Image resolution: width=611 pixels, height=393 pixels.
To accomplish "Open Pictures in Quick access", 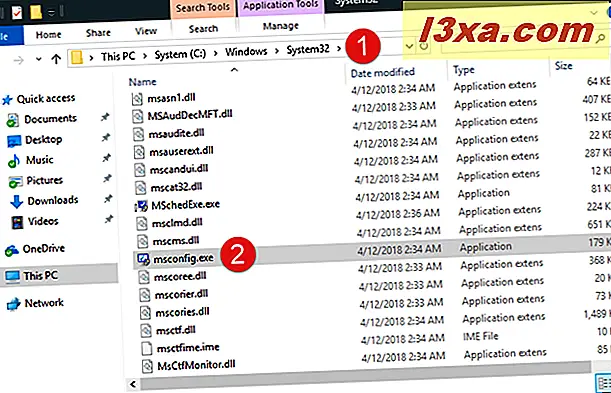I will coord(44,180).
